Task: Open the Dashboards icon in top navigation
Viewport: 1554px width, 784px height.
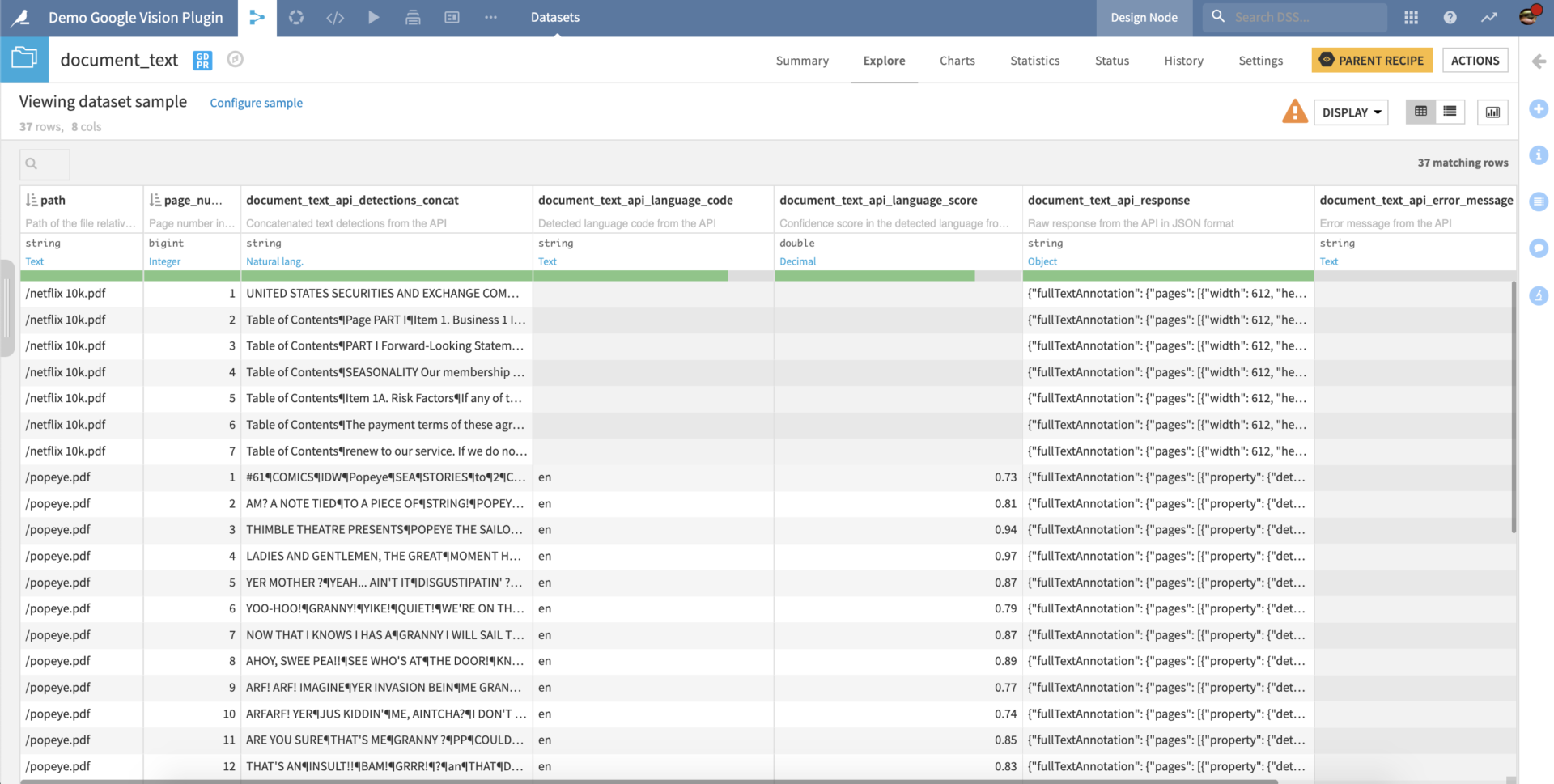Action: click(452, 17)
